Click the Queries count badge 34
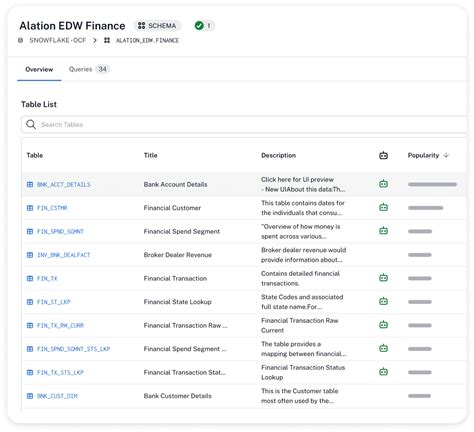Screen dimensions: 474x432 [102, 69]
